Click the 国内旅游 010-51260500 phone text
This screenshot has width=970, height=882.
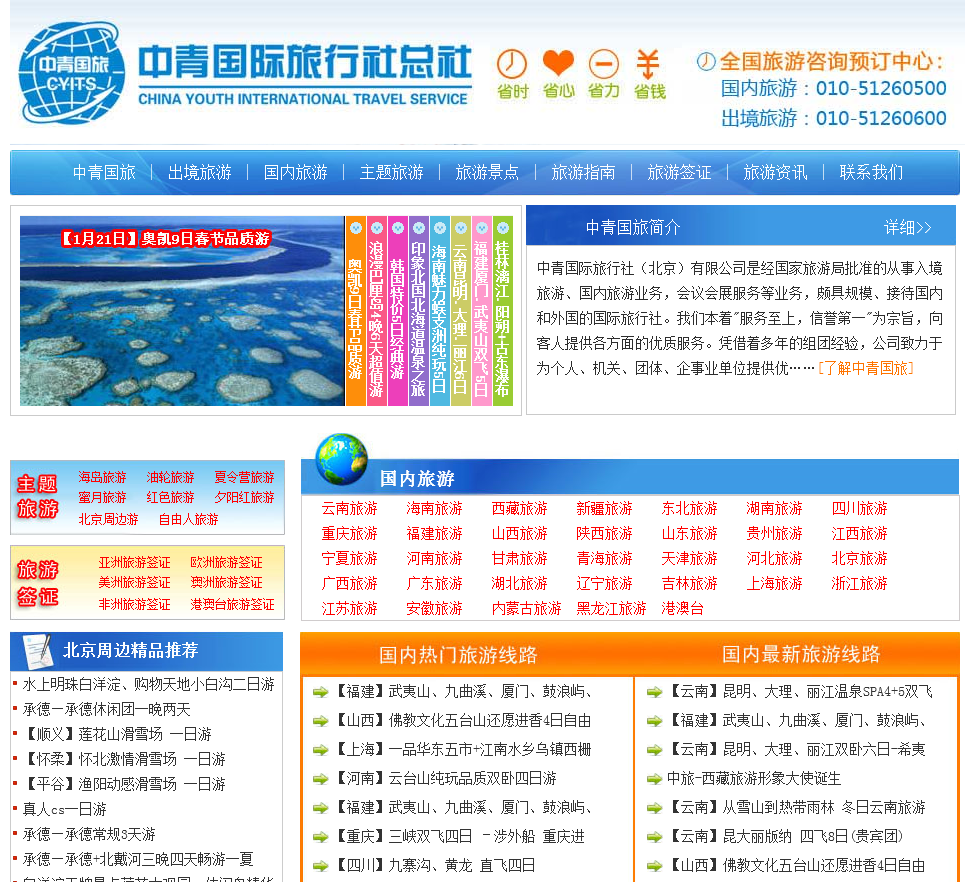click(834, 88)
